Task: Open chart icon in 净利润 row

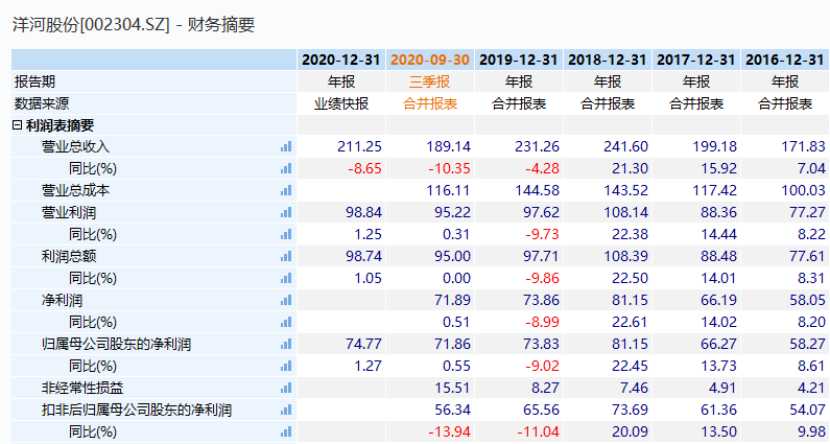Action: click(286, 301)
